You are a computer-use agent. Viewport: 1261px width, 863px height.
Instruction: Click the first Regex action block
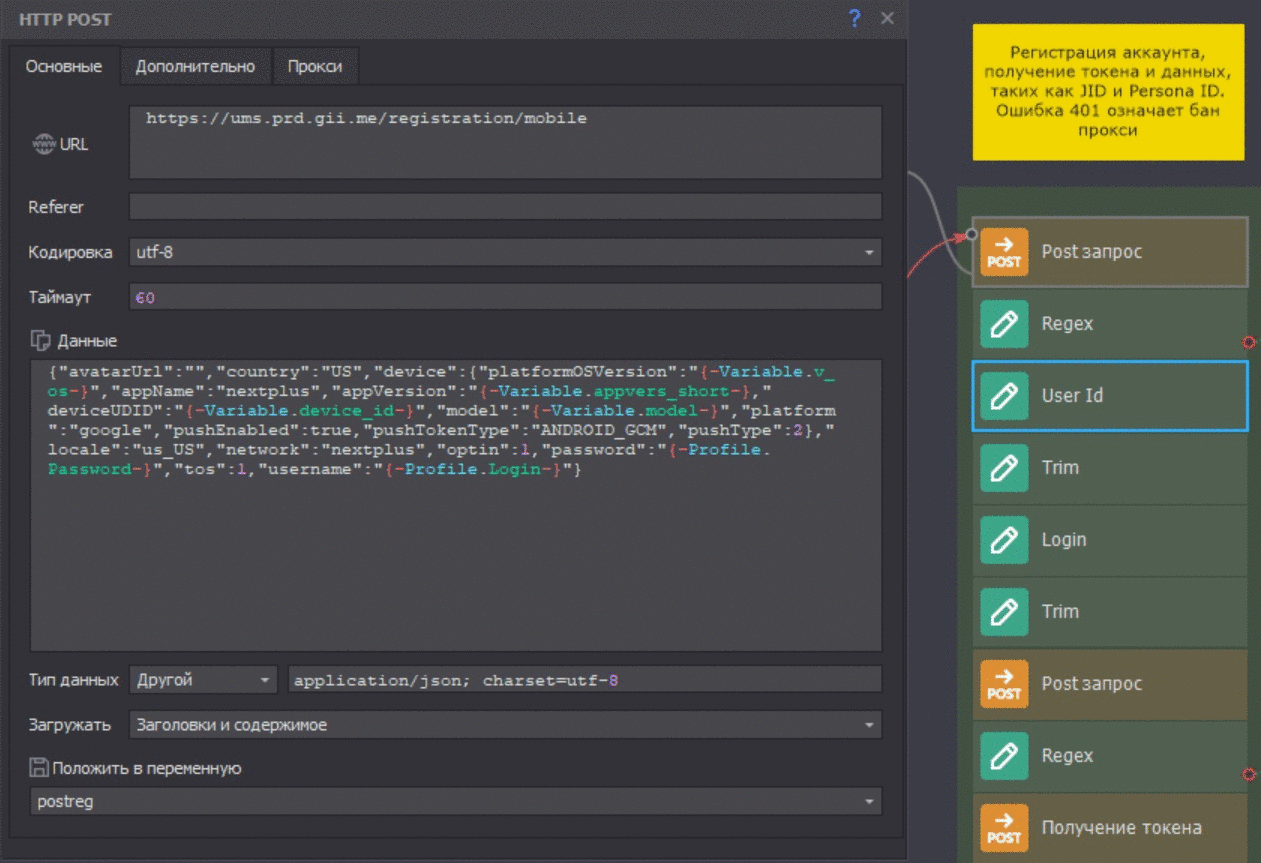1109,324
